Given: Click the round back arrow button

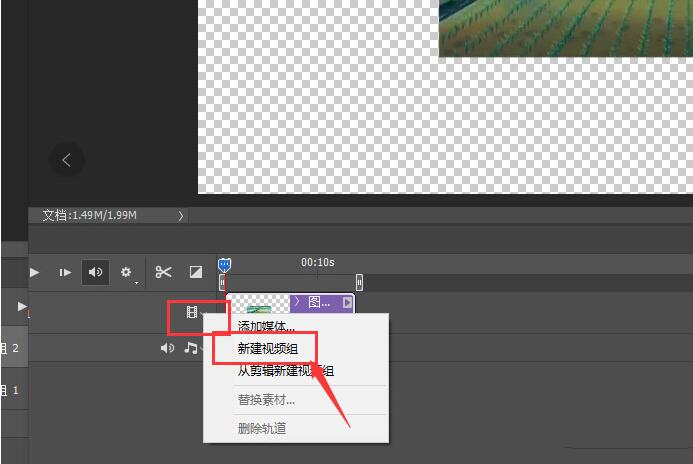Looking at the screenshot, I should click(x=66, y=160).
